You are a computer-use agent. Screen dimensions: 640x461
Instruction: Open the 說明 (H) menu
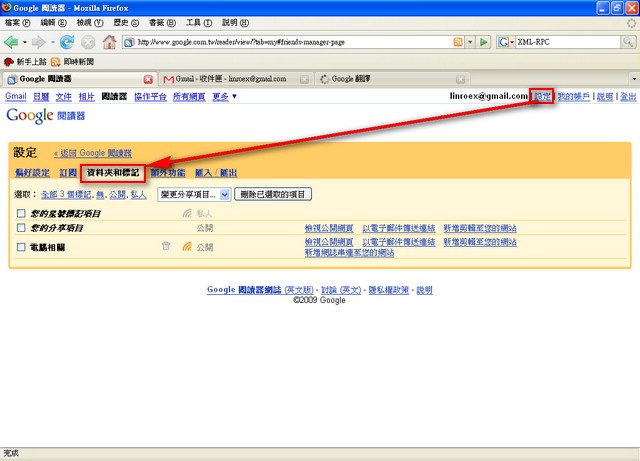pos(235,23)
